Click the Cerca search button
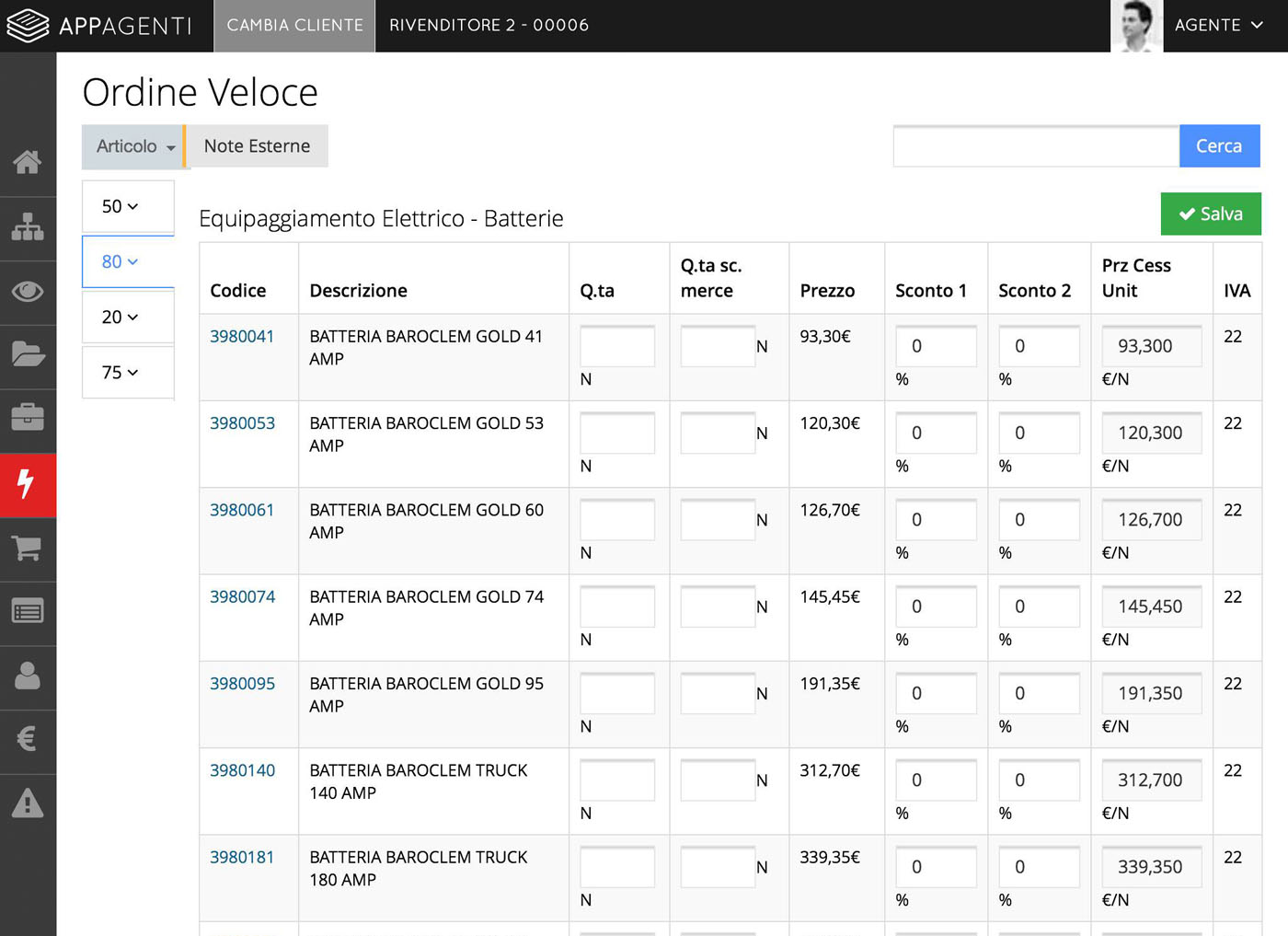The height and width of the screenshot is (936, 1288). click(1219, 146)
